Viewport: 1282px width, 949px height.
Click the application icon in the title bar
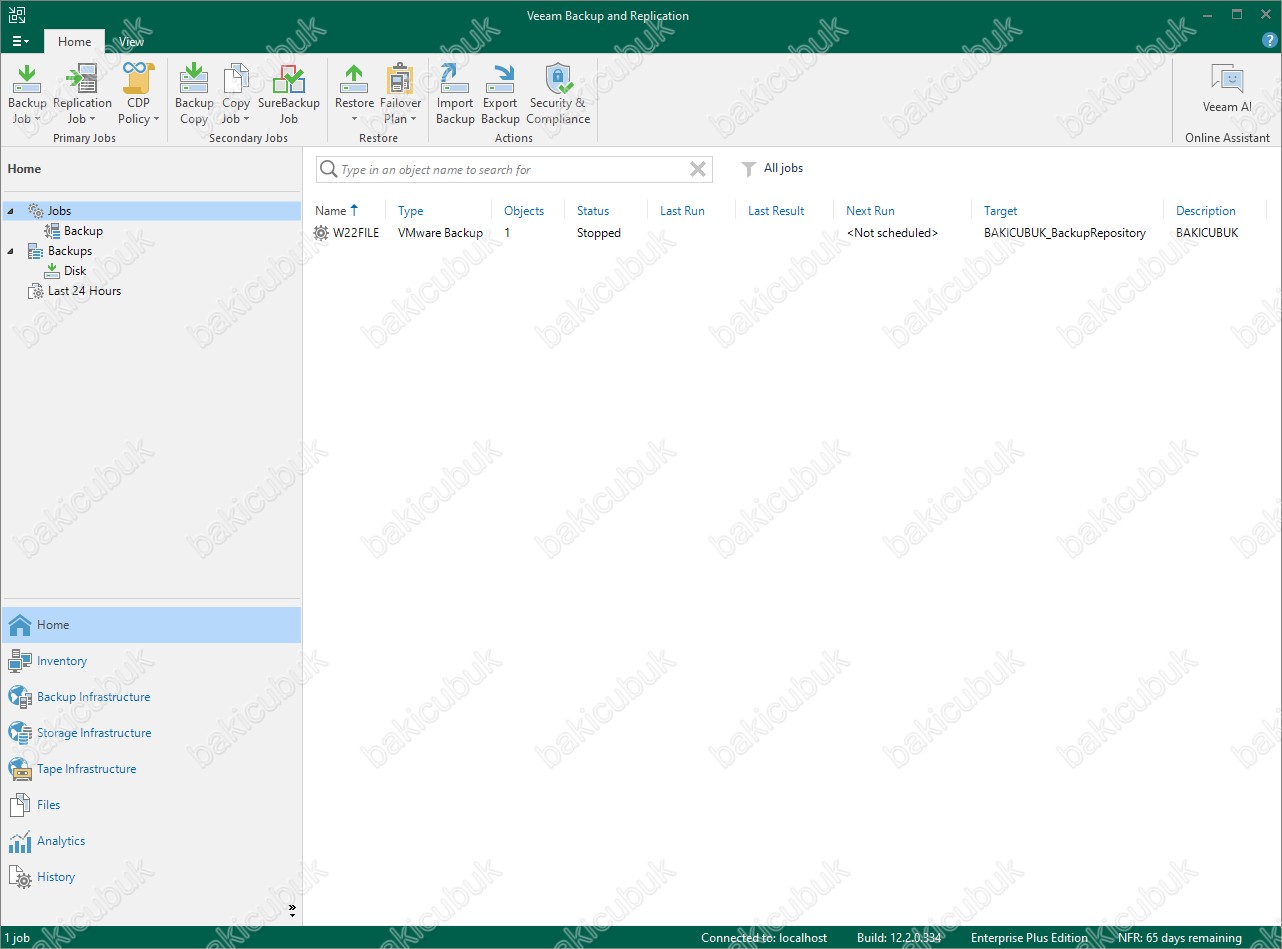pyautogui.click(x=16, y=15)
